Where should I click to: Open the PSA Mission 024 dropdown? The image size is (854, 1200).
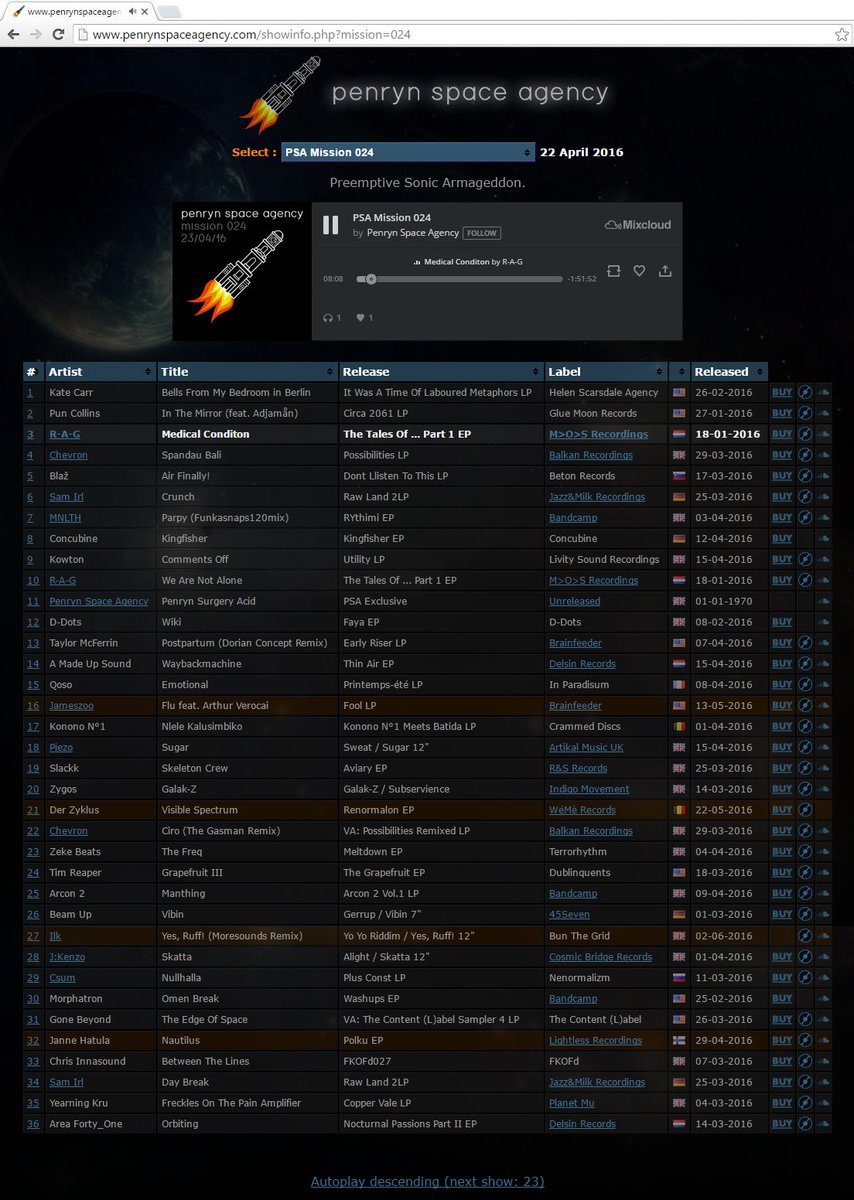[408, 152]
